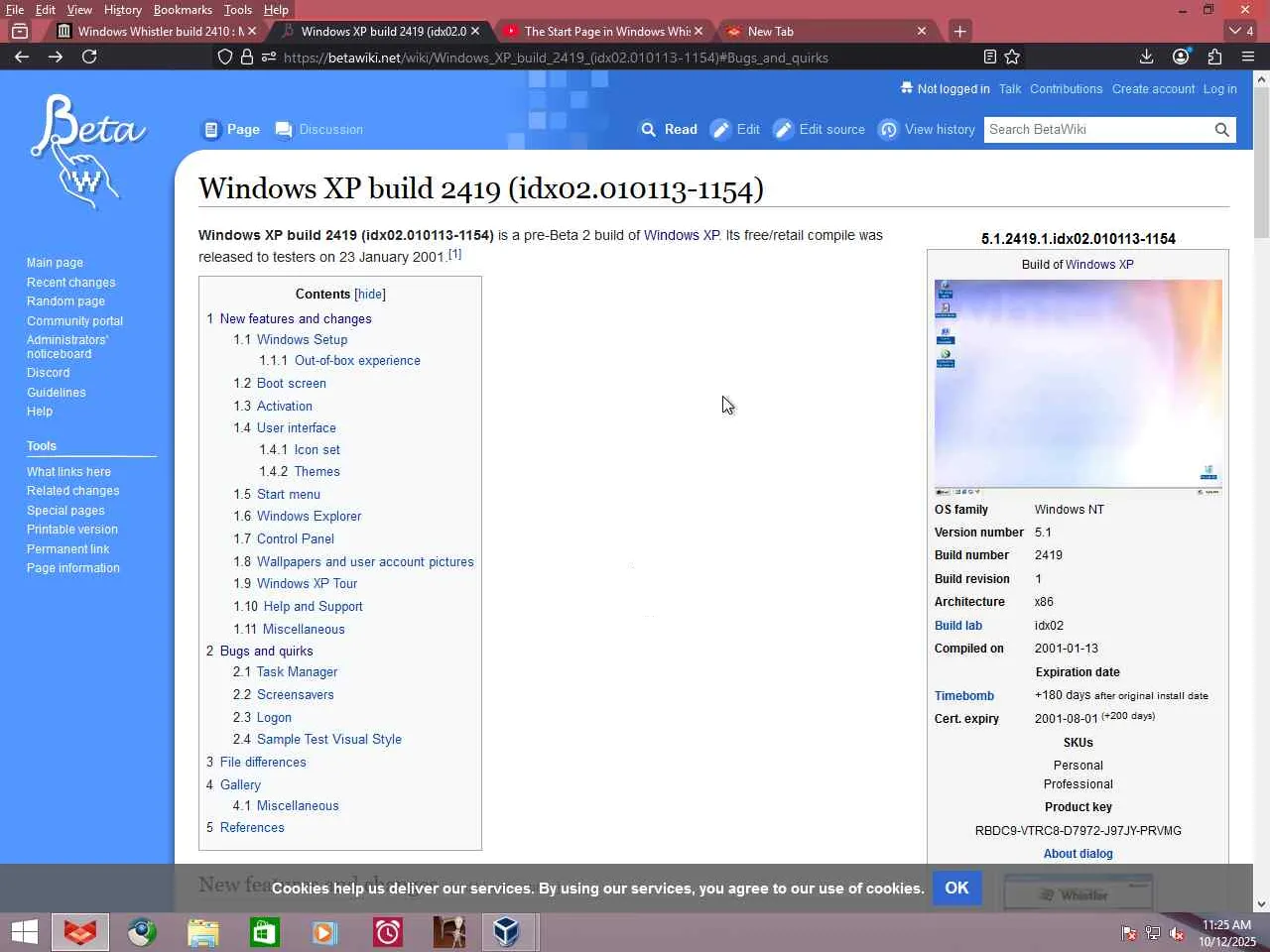Open the Timebomb infobox link
The height and width of the screenshot is (952, 1270).
(x=964, y=696)
